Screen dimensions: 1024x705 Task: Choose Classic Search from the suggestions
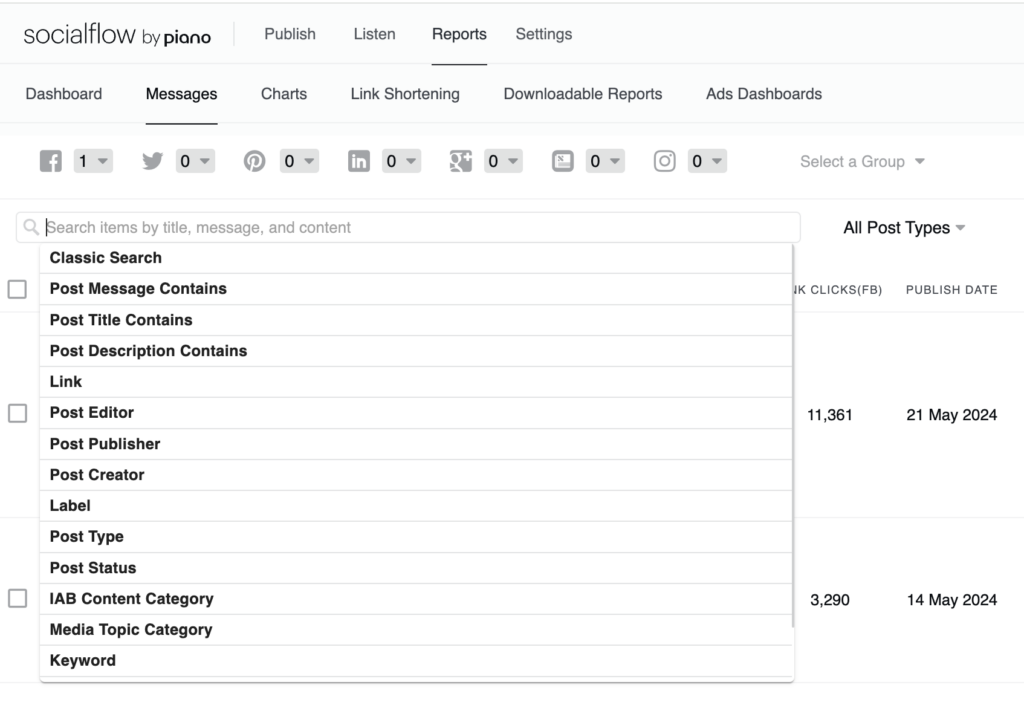click(416, 258)
